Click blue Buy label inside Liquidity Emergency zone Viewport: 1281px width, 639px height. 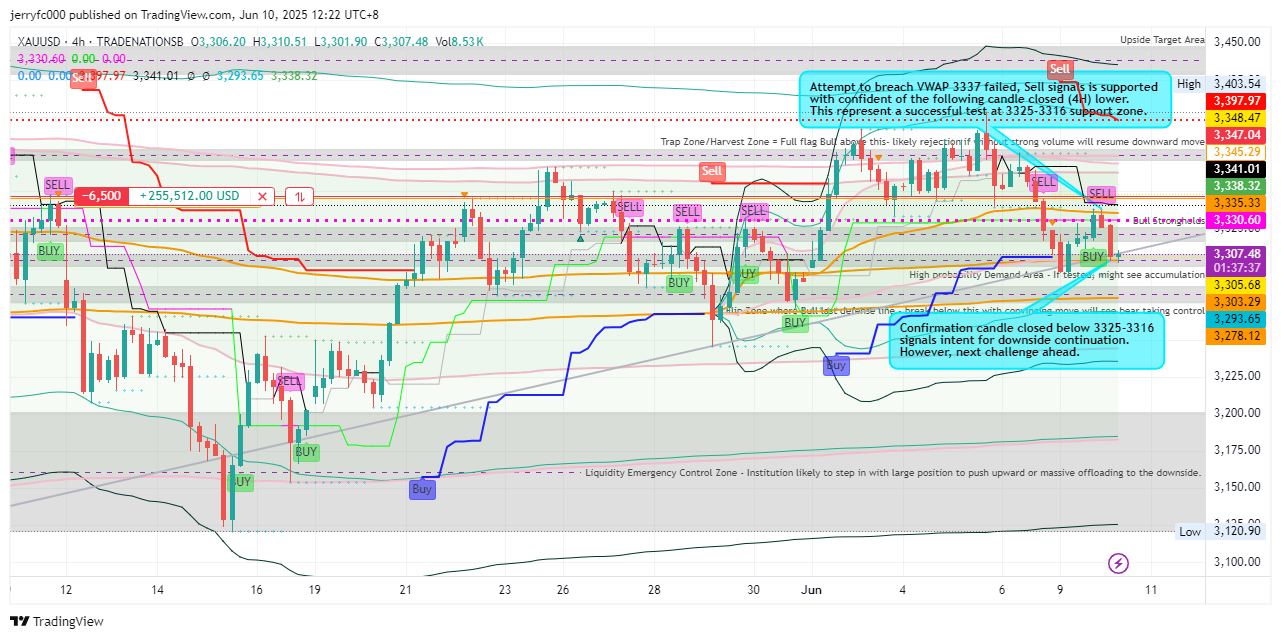pyautogui.click(x=422, y=489)
